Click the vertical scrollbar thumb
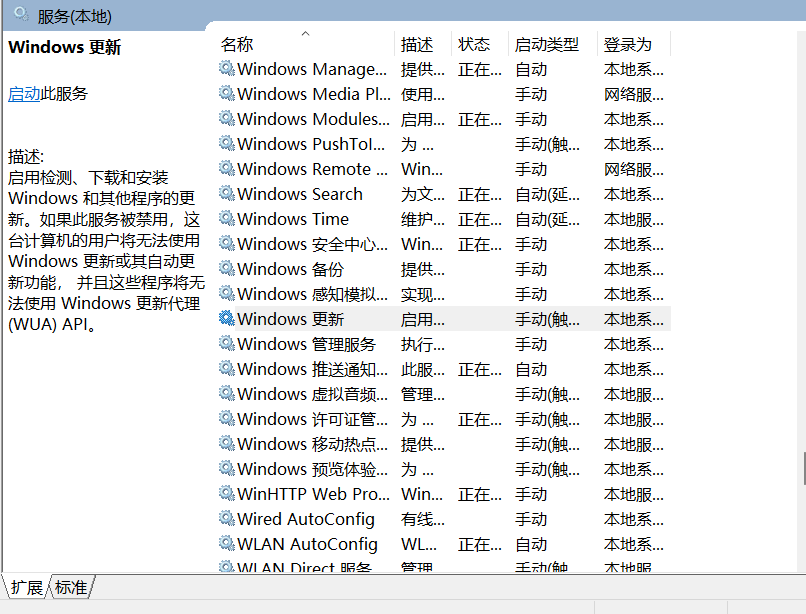The height and width of the screenshot is (614, 806). click(804, 468)
